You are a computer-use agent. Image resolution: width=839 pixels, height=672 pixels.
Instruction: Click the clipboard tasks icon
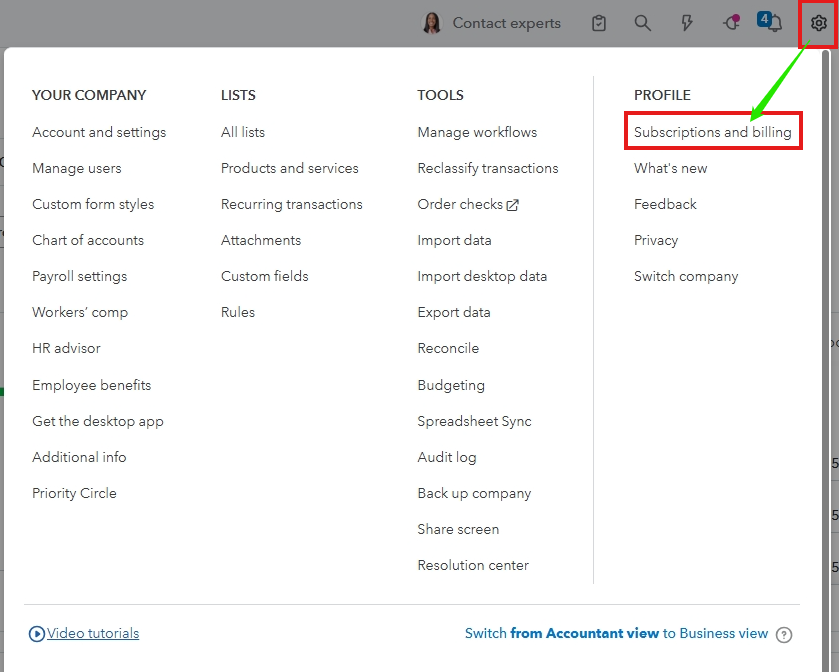[599, 23]
